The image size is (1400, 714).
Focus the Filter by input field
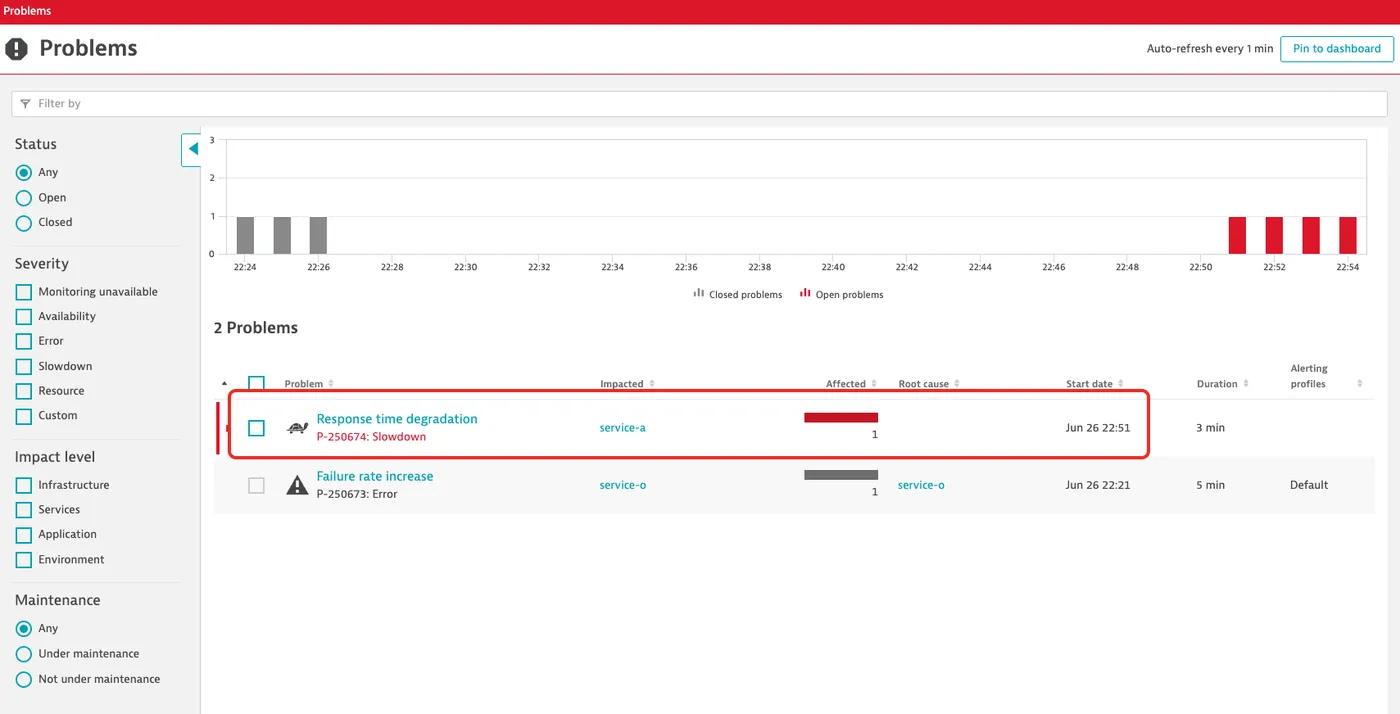(x=699, y=104)
